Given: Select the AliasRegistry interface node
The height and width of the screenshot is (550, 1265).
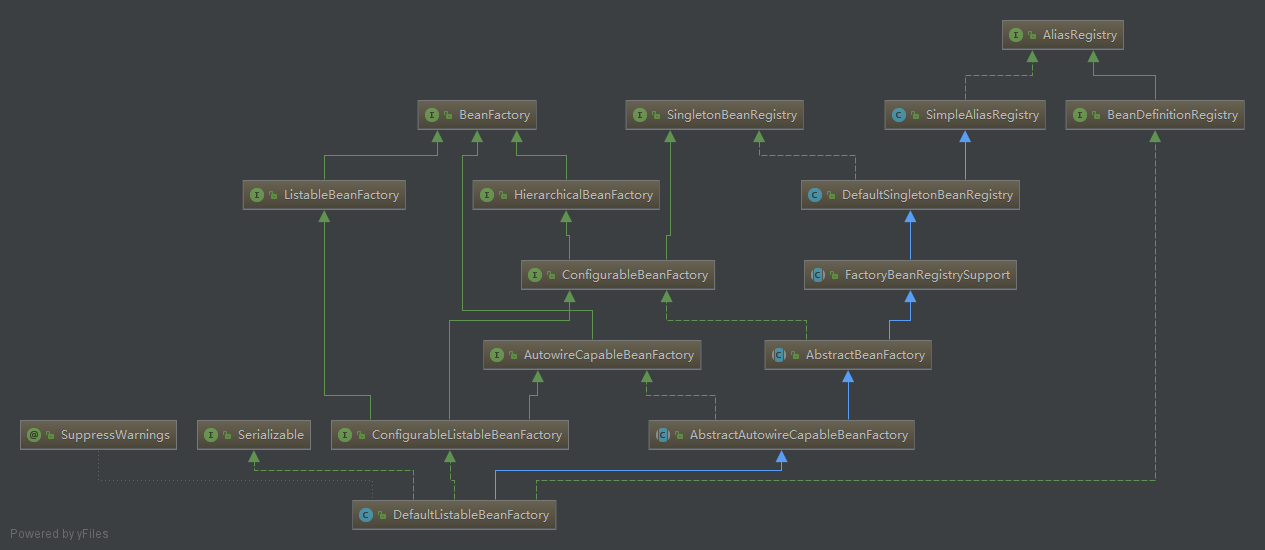Looking at the screenshot, I should point(1064,35).
